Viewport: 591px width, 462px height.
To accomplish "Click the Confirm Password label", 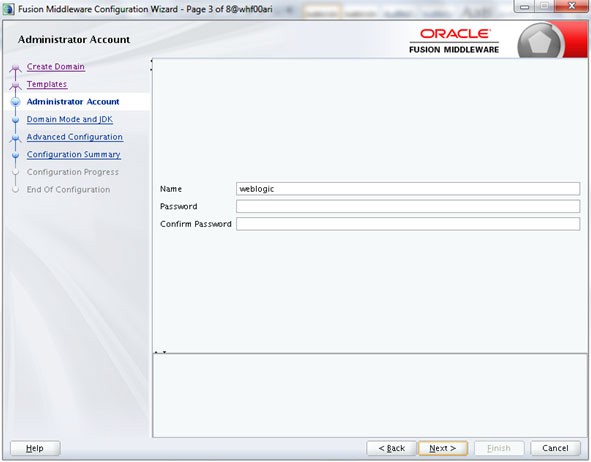I will coord(196,224).
